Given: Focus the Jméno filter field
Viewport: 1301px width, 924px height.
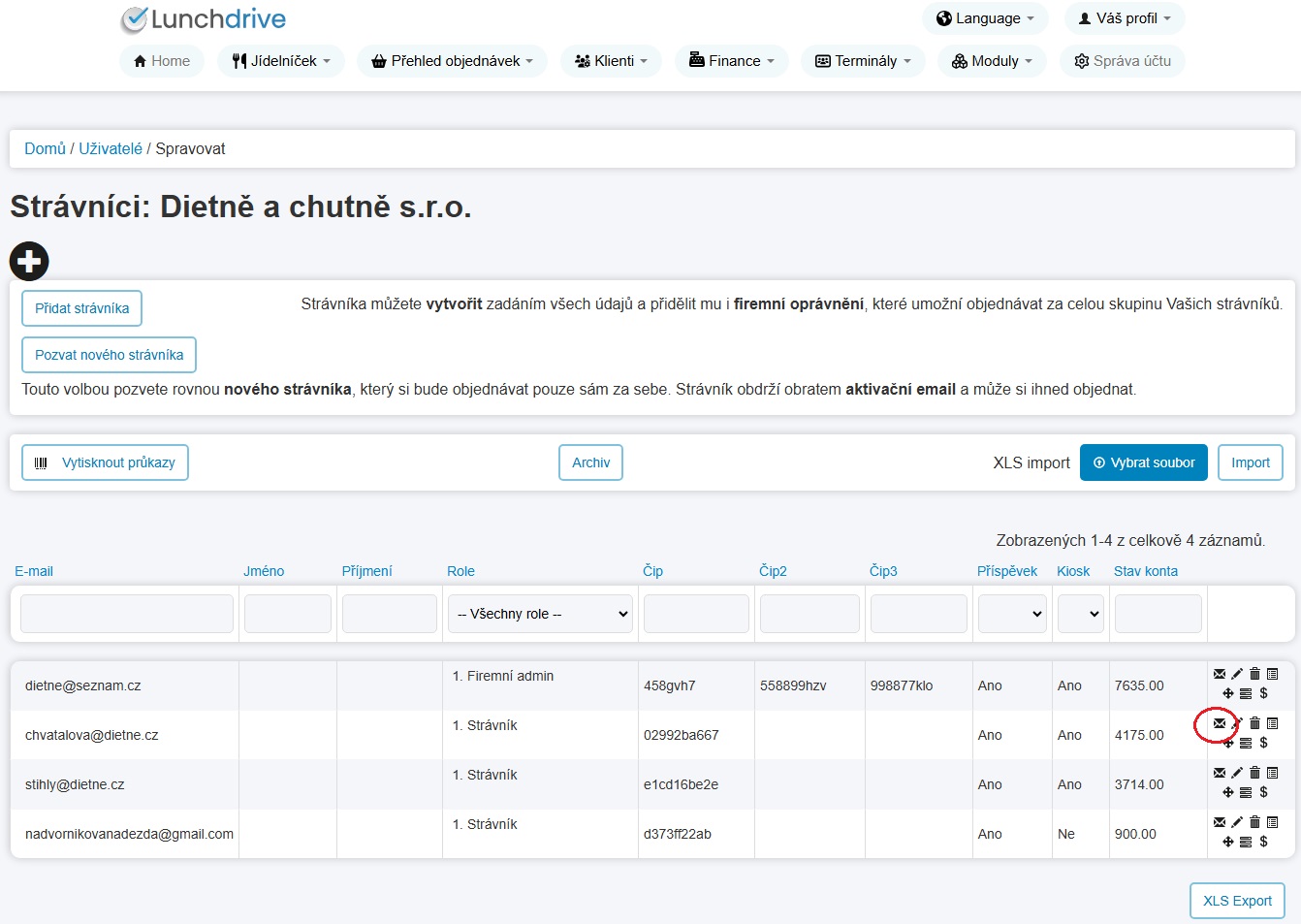Looking at the screenshot, I should [x=288, y=614].
